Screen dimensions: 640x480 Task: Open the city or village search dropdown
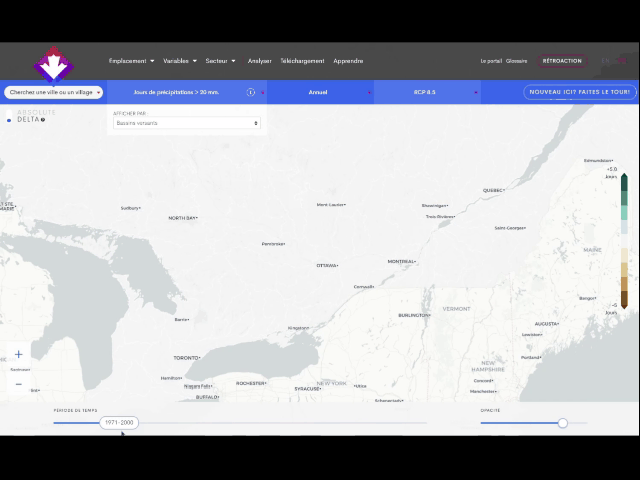pos(53,92)
